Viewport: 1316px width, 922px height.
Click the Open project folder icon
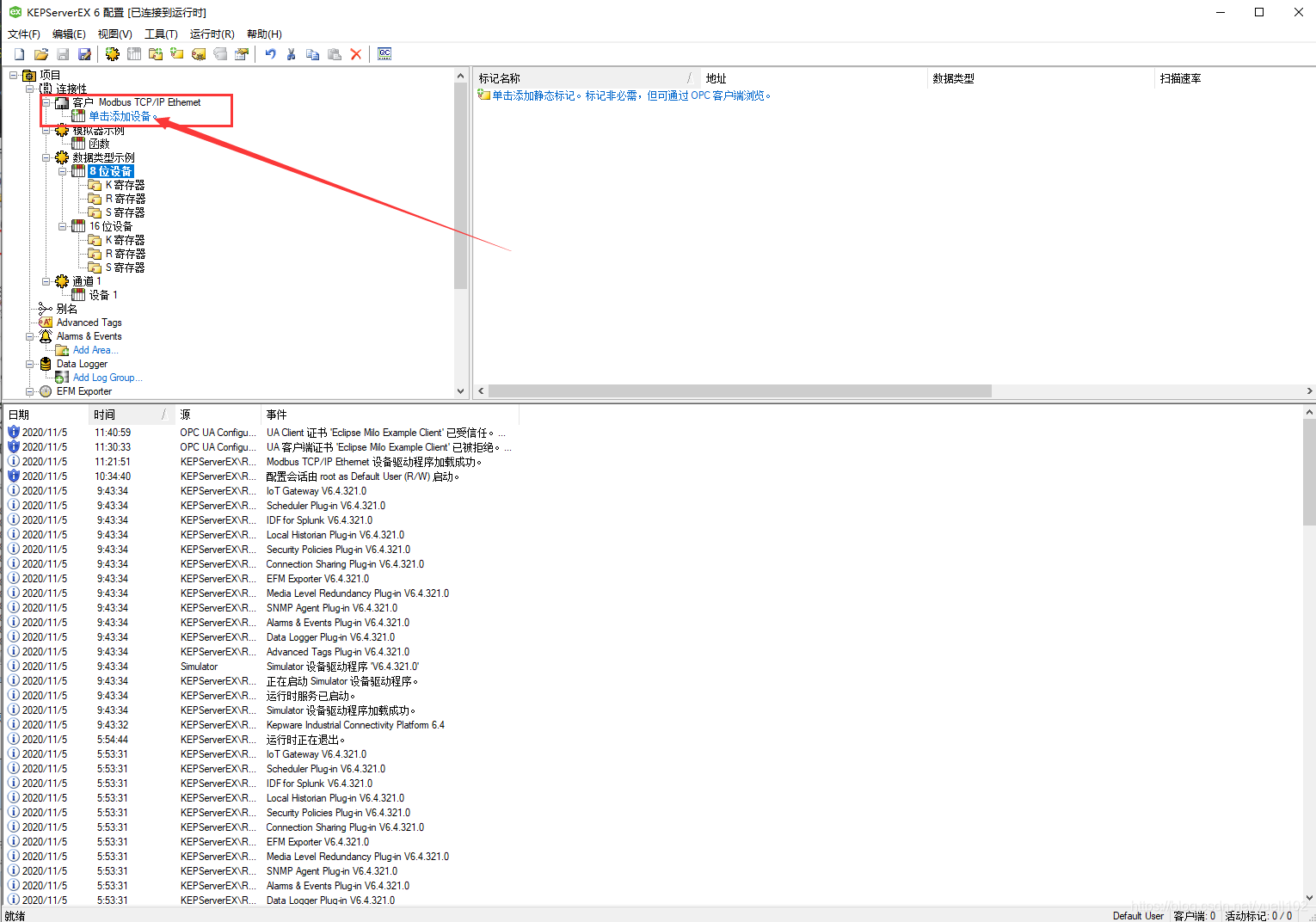coord(40,54)
